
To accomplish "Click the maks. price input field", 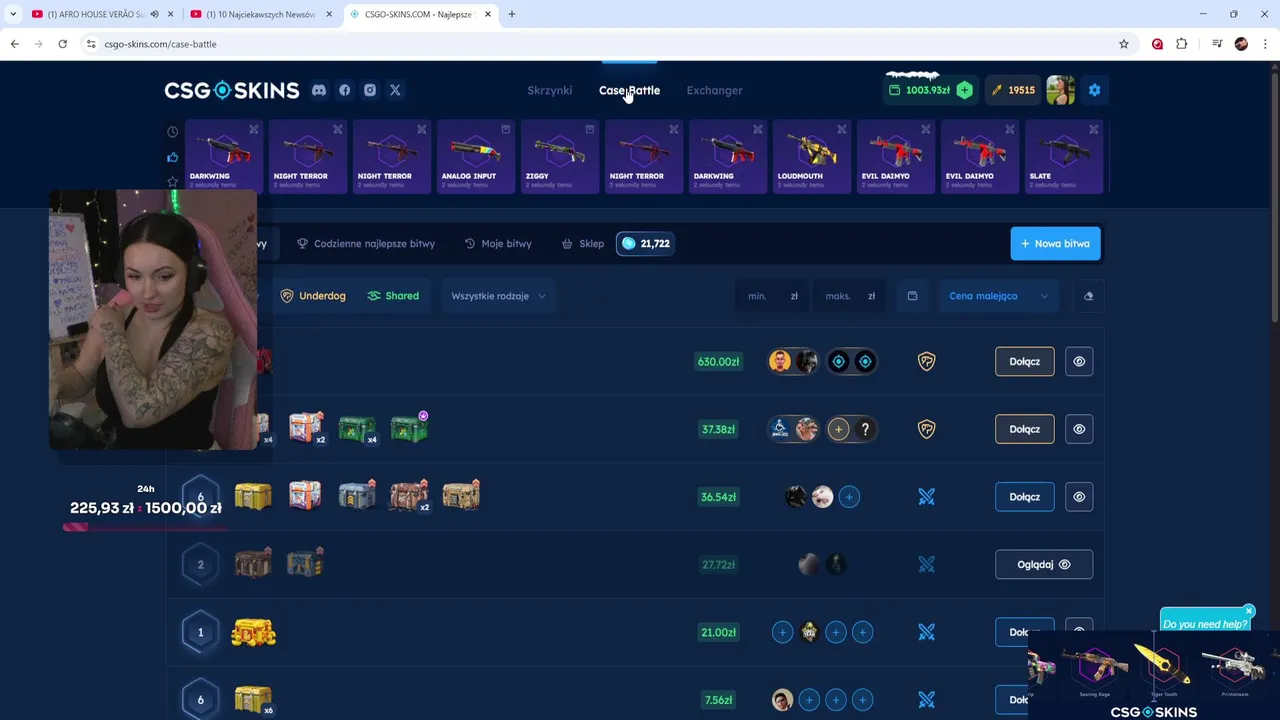I will tap(850, 296).
